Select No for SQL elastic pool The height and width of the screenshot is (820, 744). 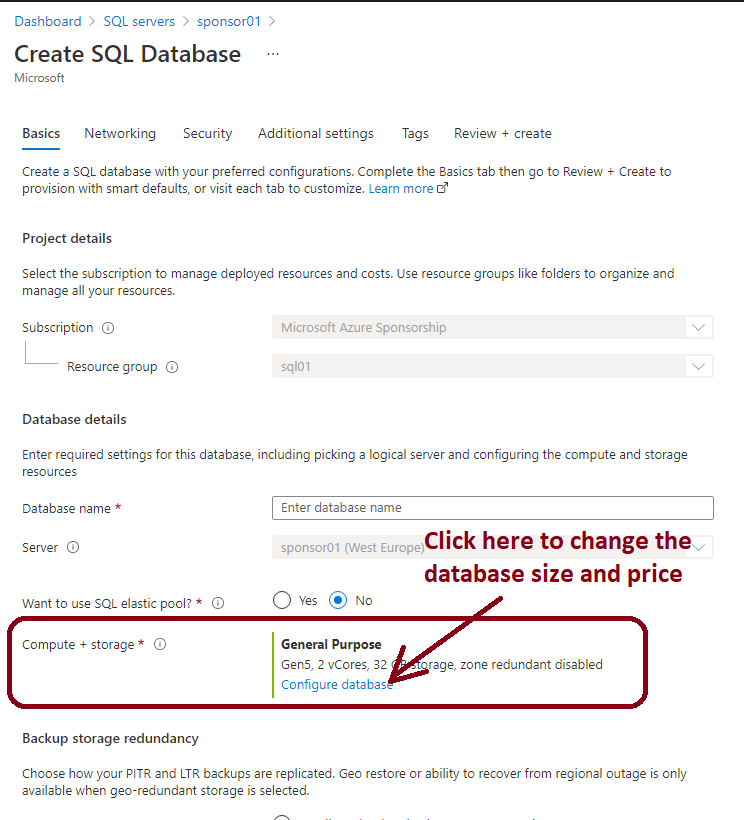(x=338, y=600)
